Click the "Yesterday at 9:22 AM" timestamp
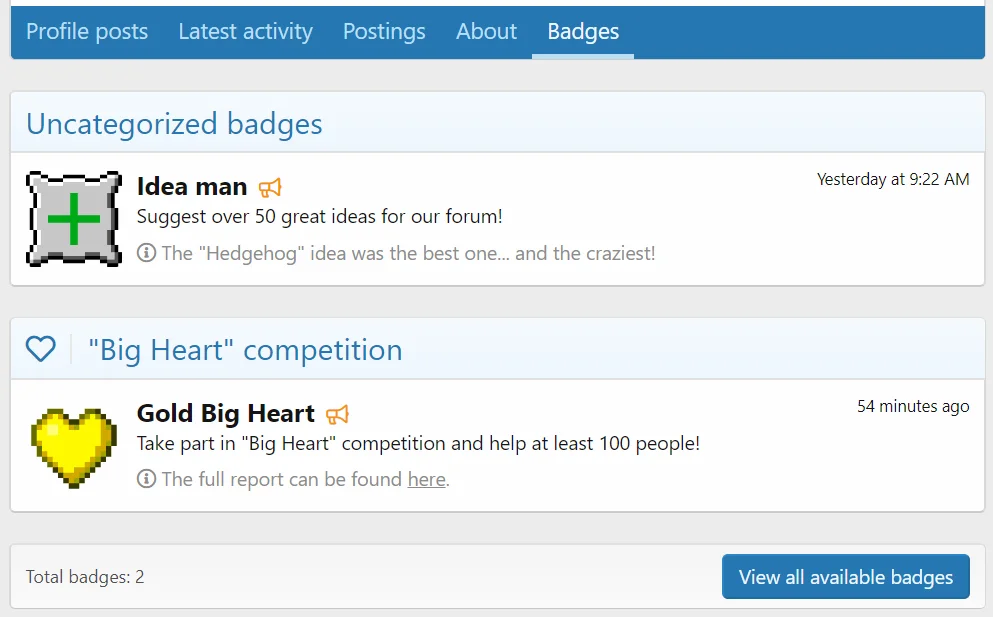Viewport: 993px width, 617px height. click(x=893, y=180)
